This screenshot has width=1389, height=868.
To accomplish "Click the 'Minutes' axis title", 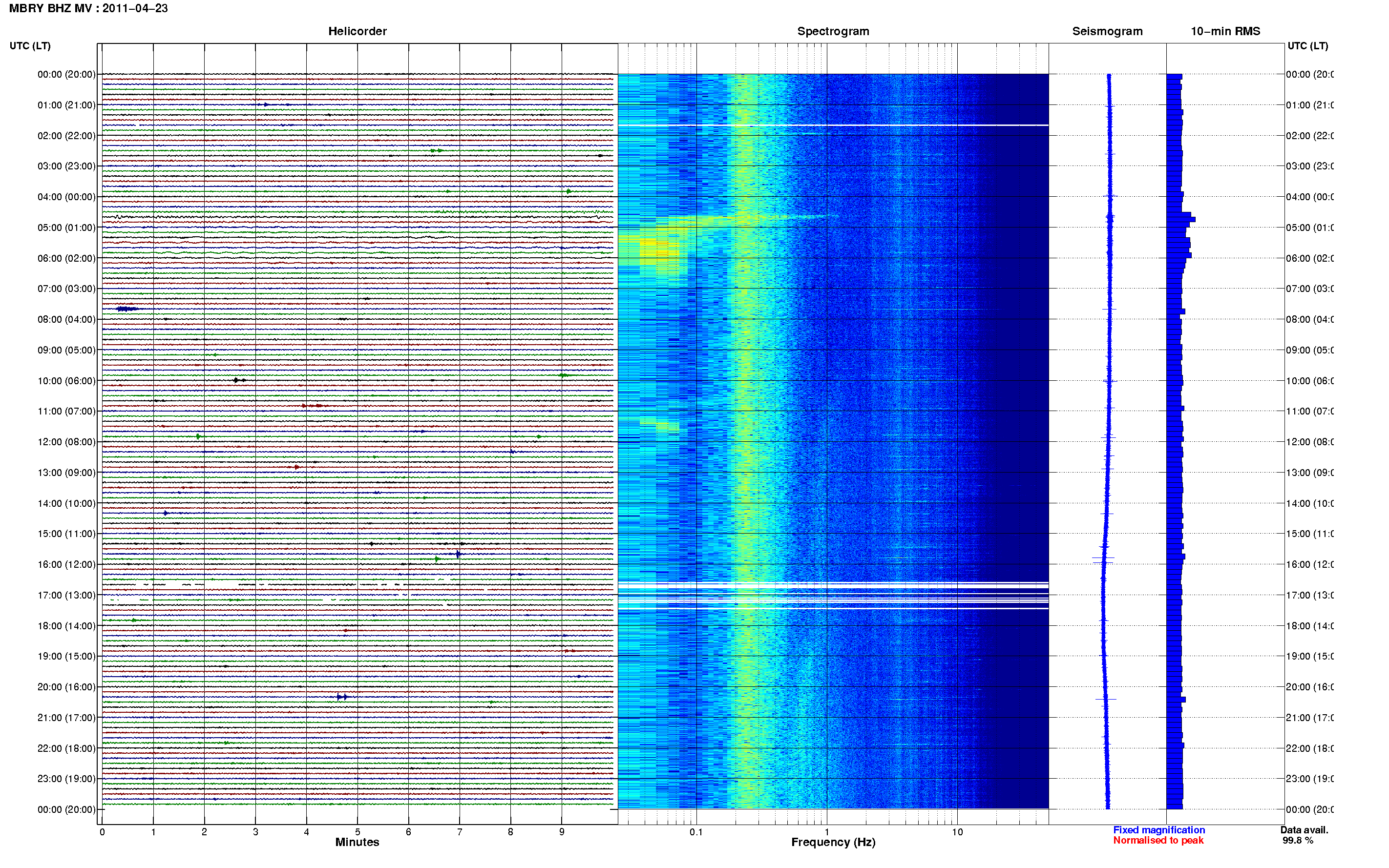I will tap(357, 842).
